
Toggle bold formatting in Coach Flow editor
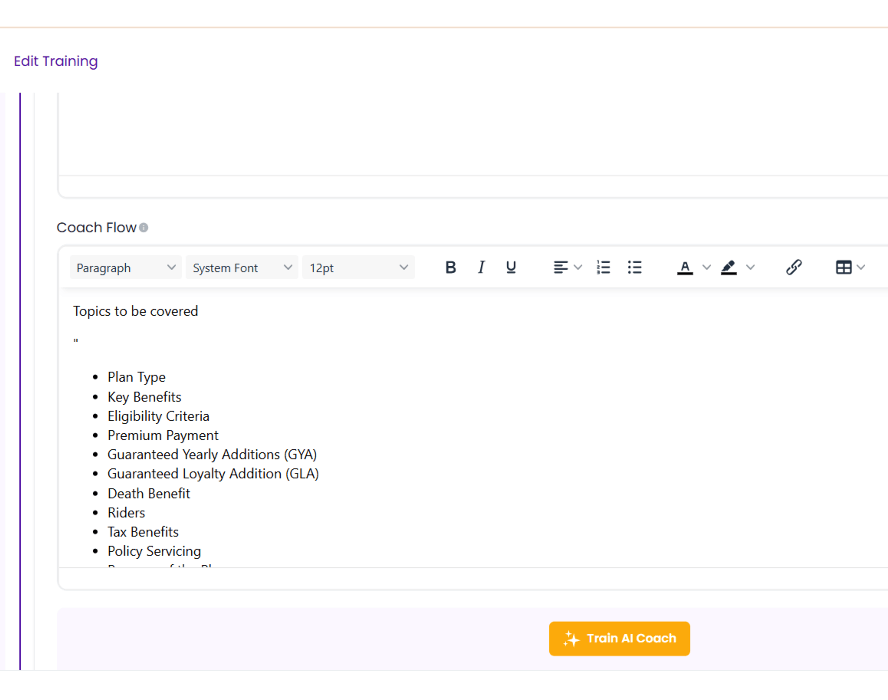click(451, 268)
